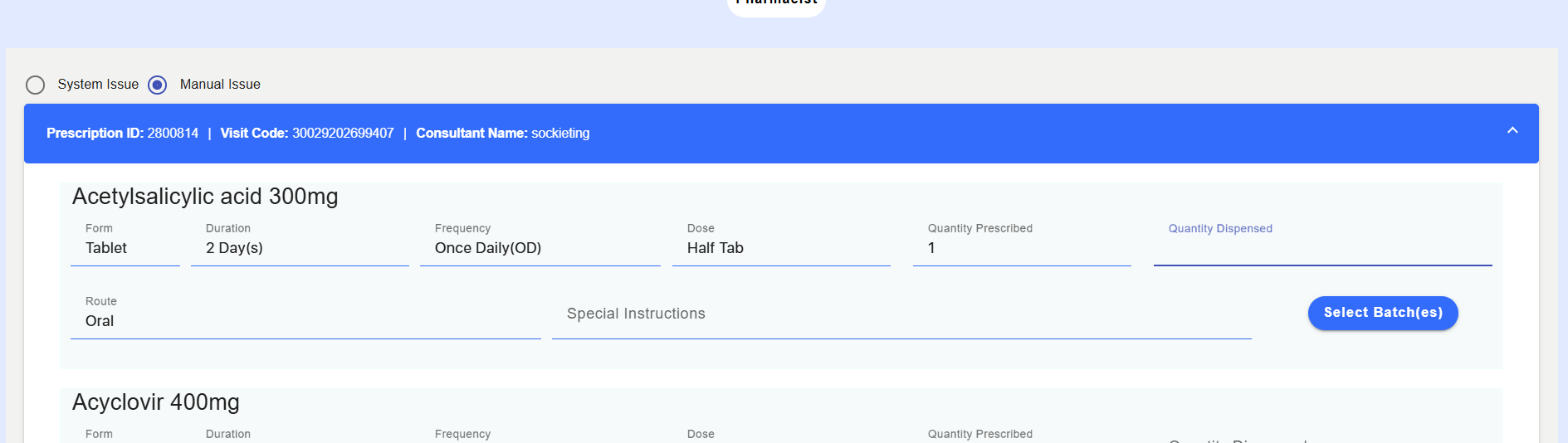
Task: Click the Acyclovir 400mg heading
Action: point(156,402)
